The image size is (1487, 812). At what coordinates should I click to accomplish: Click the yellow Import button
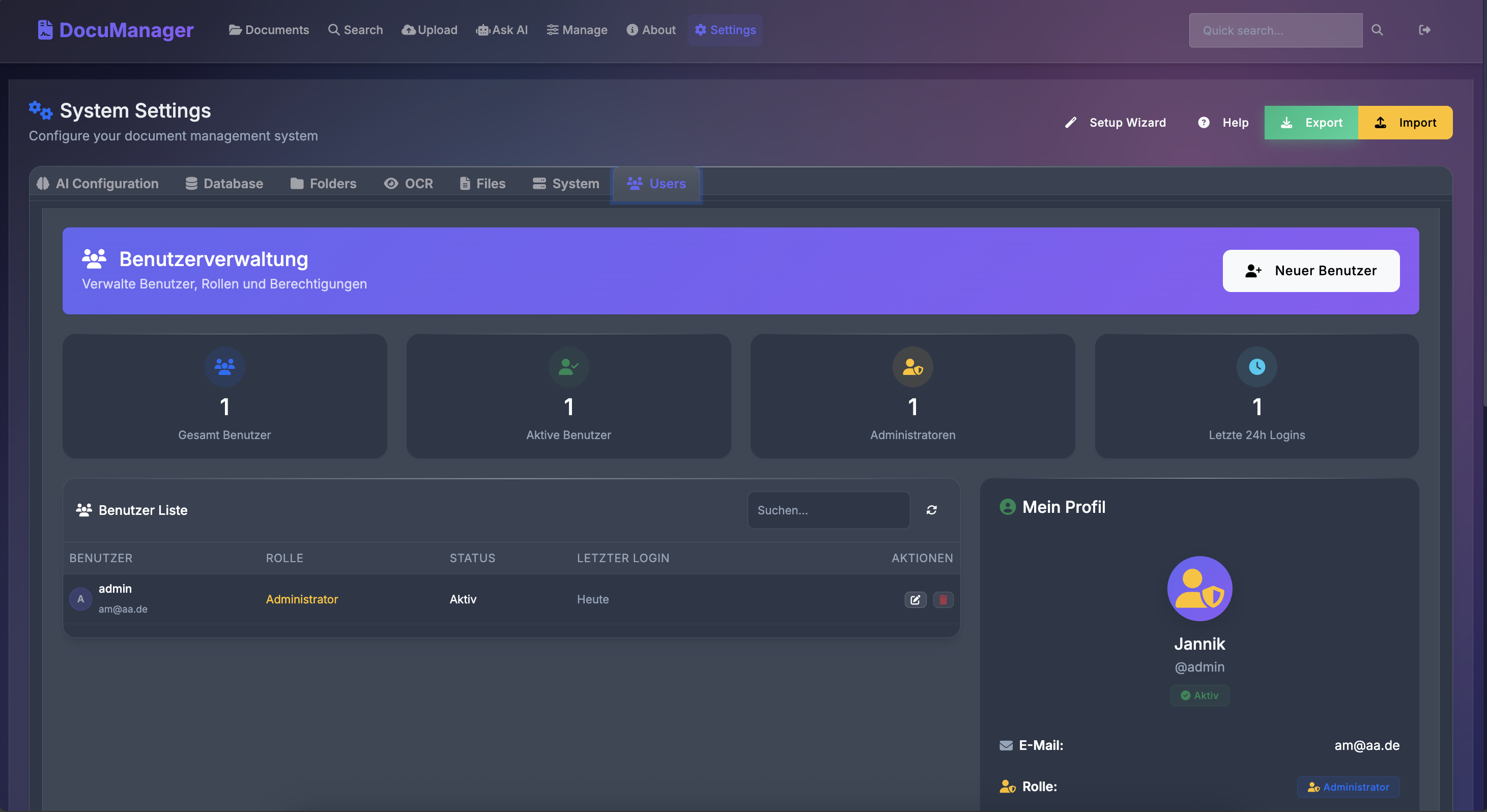(x=1406, y=122)
